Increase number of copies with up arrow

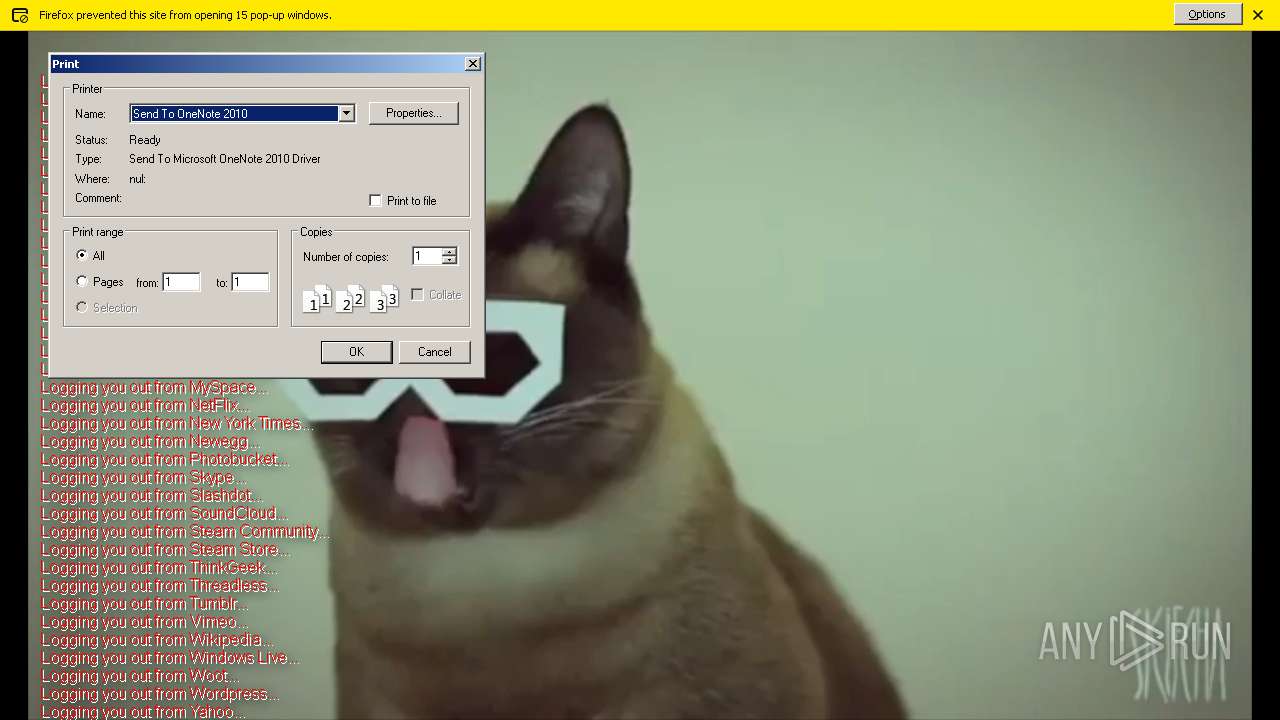[x=450, y=252]
